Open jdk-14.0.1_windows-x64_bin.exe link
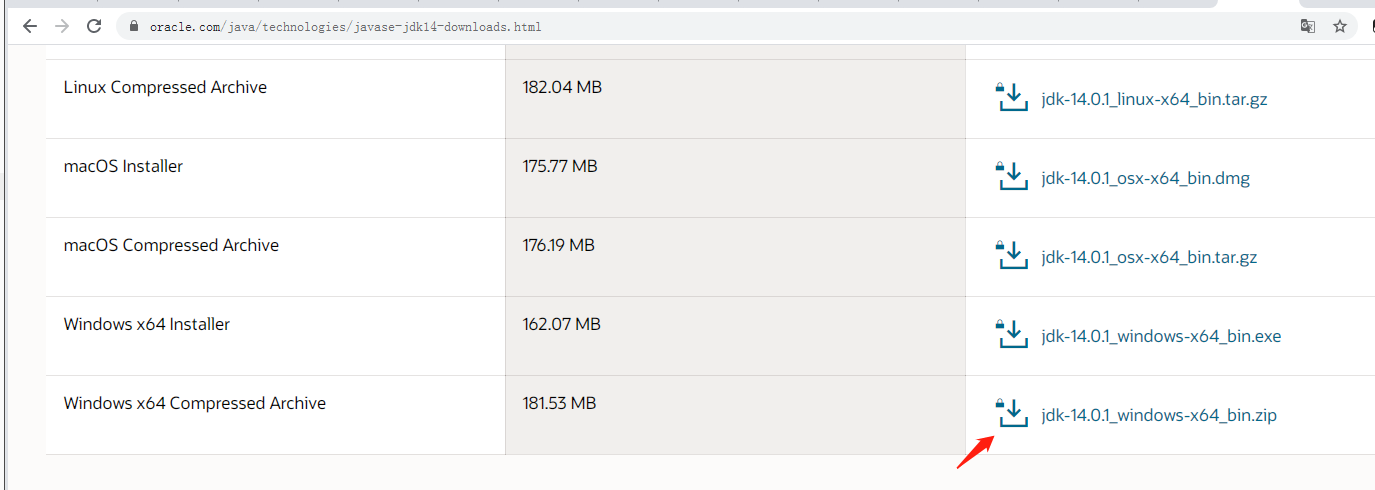 click(x=1161, y=336)
